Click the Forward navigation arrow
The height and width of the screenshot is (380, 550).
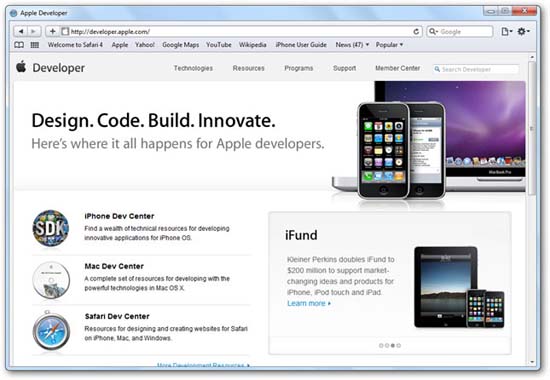tap(34, 32)
